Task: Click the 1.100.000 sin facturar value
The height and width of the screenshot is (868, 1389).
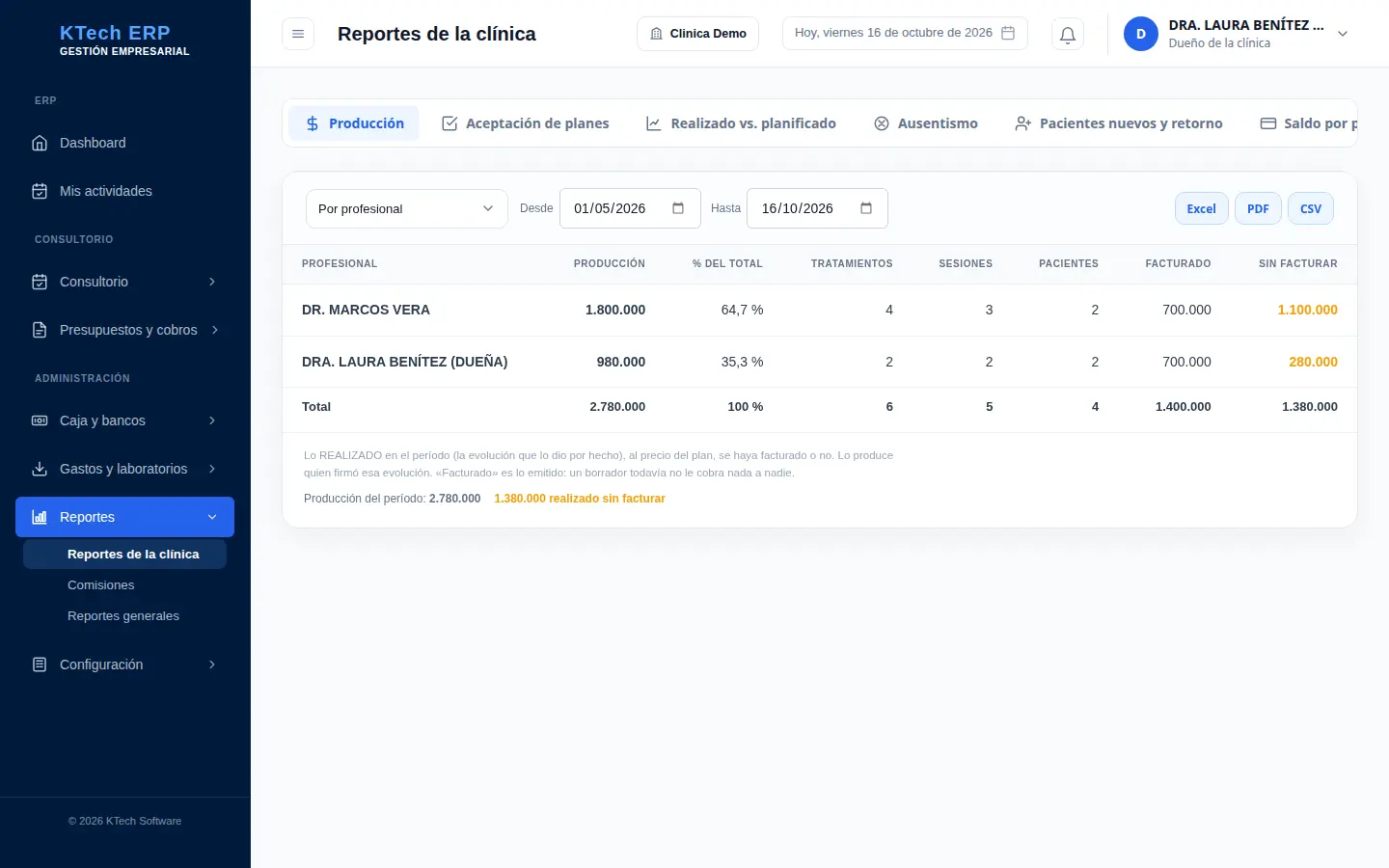Action: coord(1308,310)
